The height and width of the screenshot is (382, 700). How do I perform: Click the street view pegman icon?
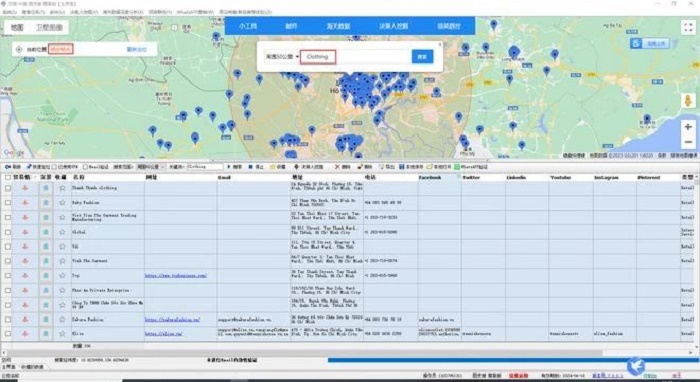point(688,100)
